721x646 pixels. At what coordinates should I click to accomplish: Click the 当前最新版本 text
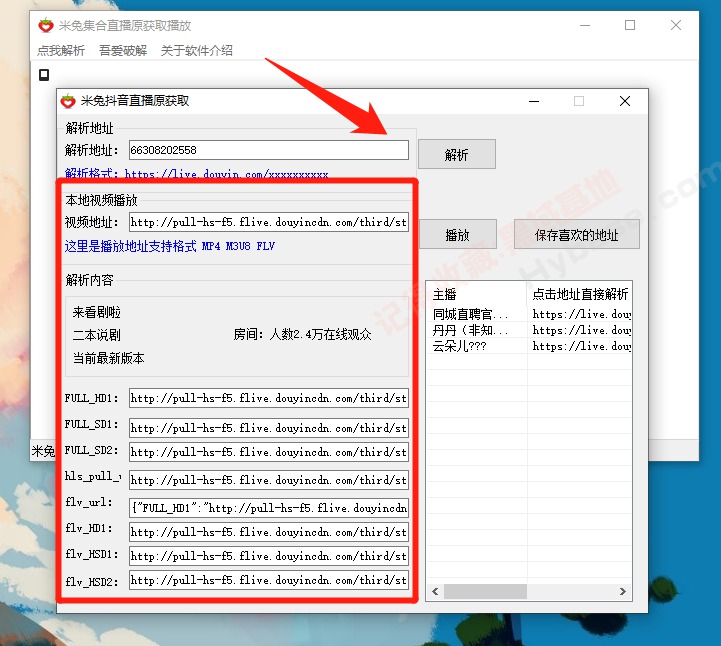tap(109, 358)
